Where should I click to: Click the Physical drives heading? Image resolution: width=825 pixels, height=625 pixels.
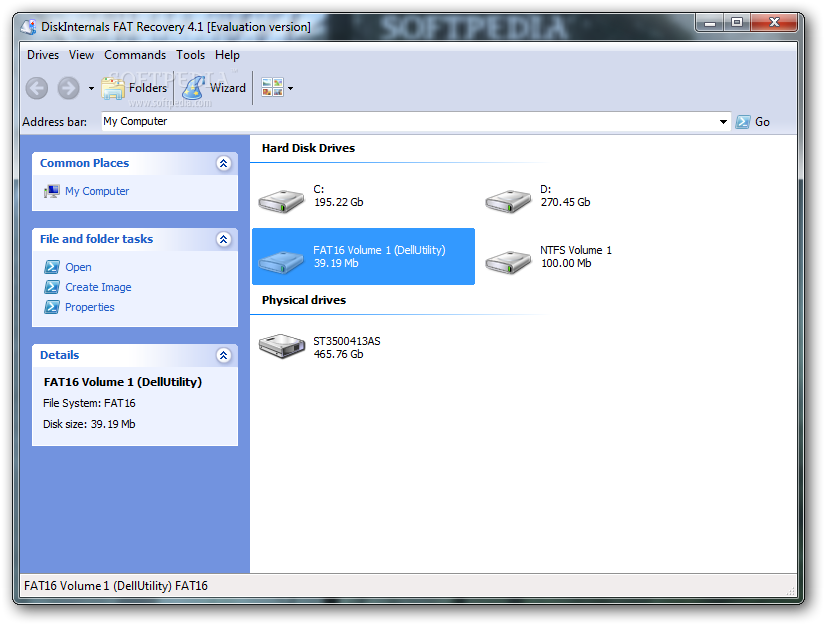304,300
